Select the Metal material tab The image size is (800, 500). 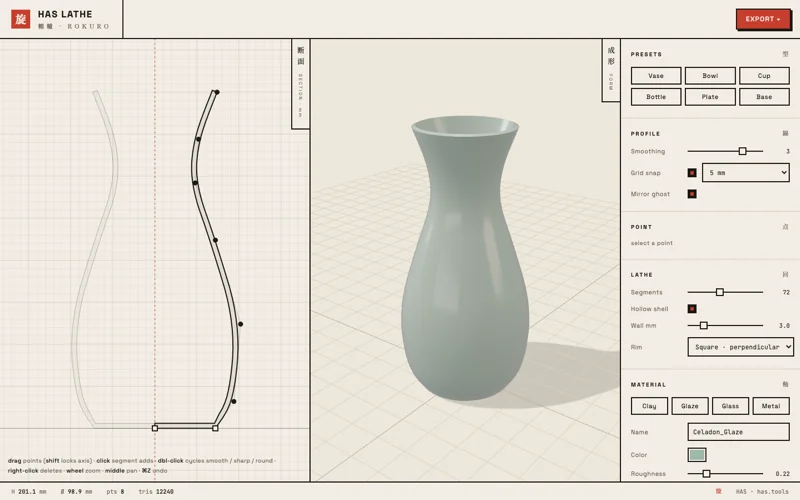click(771, 406)
